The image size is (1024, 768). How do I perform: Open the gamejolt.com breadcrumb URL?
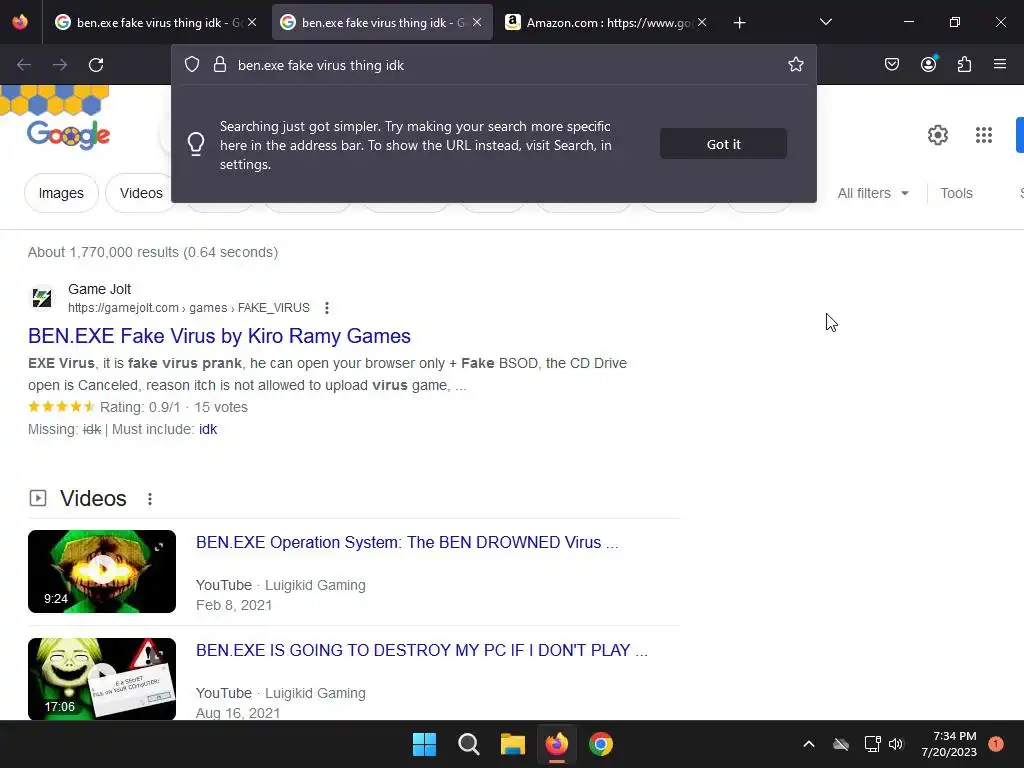[189, 308]
